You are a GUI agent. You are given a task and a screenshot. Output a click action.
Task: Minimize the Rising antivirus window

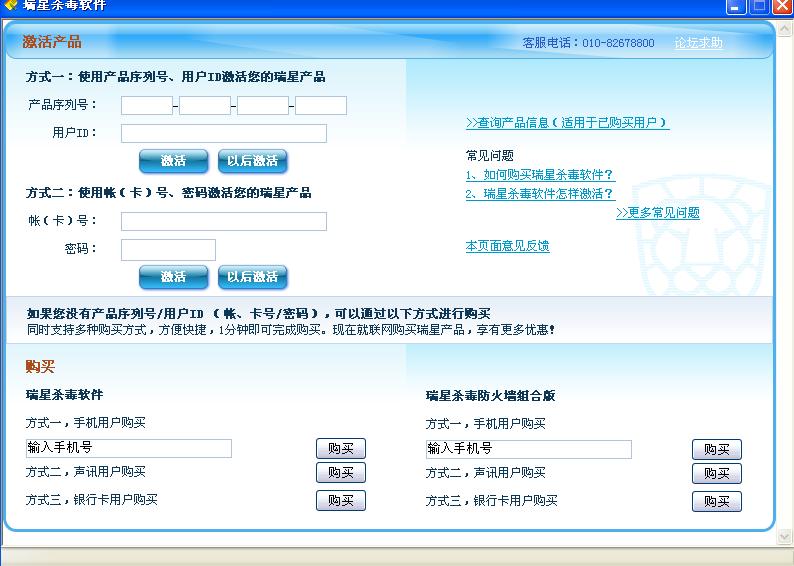pos(736,6)
